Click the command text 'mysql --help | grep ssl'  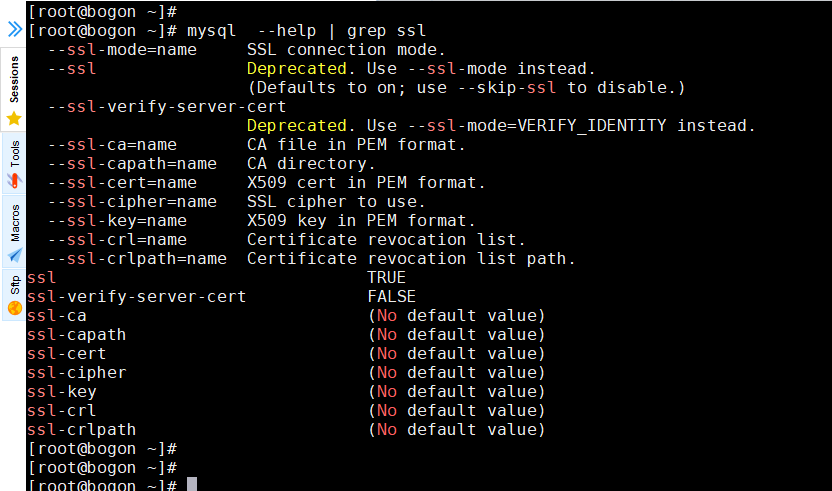[x=306, y=31]
